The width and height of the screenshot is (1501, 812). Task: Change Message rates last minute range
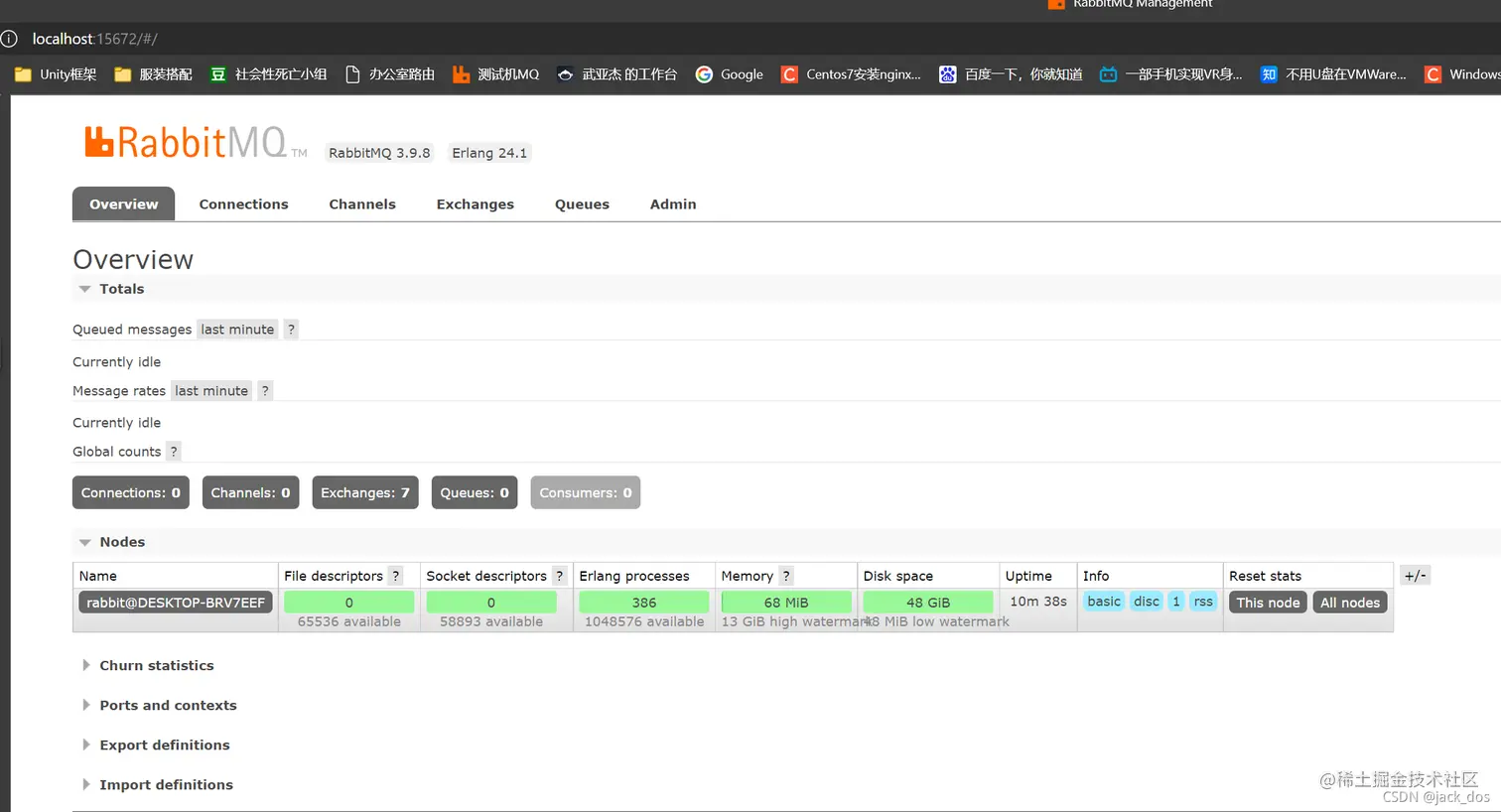tap(211, 391)
